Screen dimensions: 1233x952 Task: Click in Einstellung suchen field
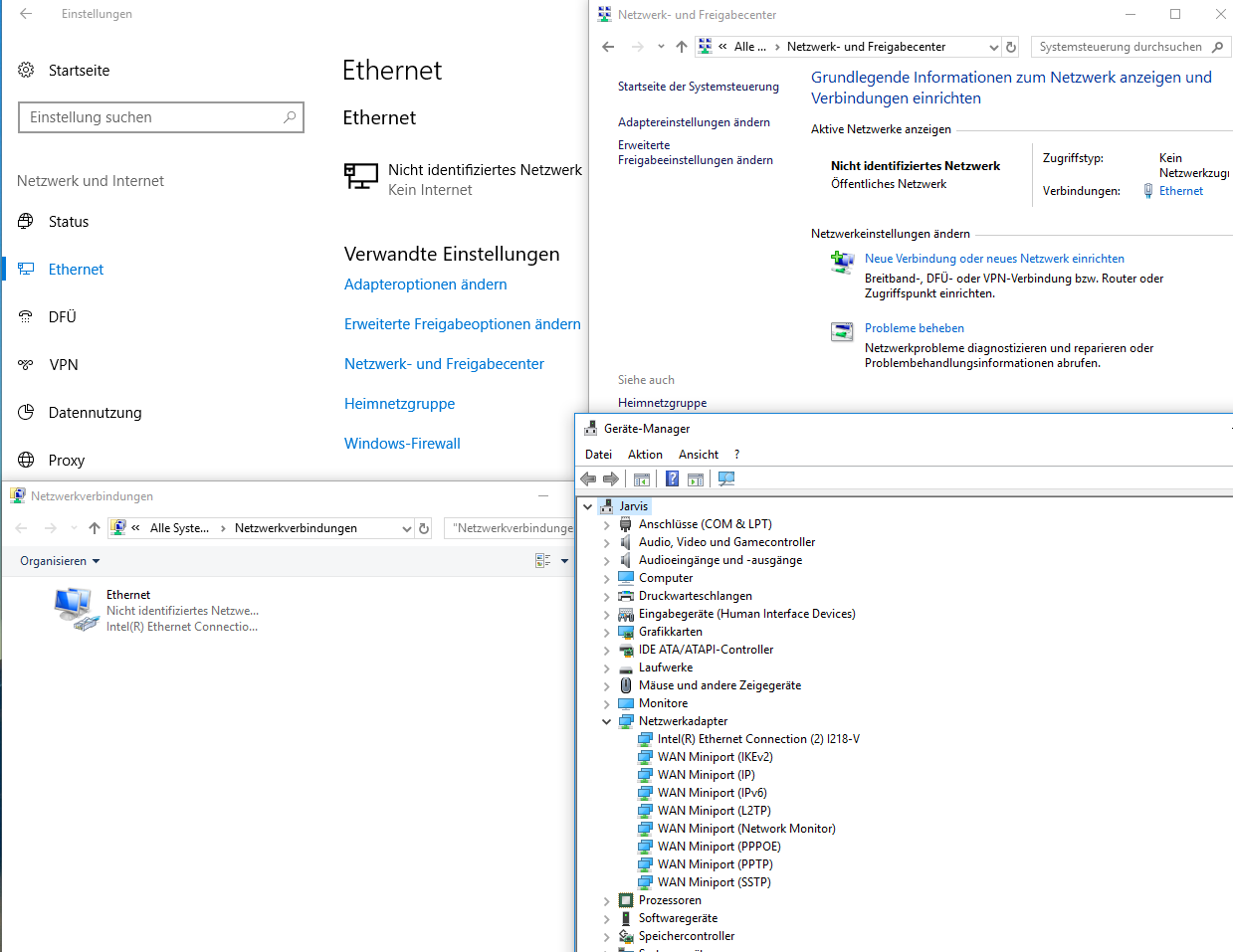[x=161, y=117]
